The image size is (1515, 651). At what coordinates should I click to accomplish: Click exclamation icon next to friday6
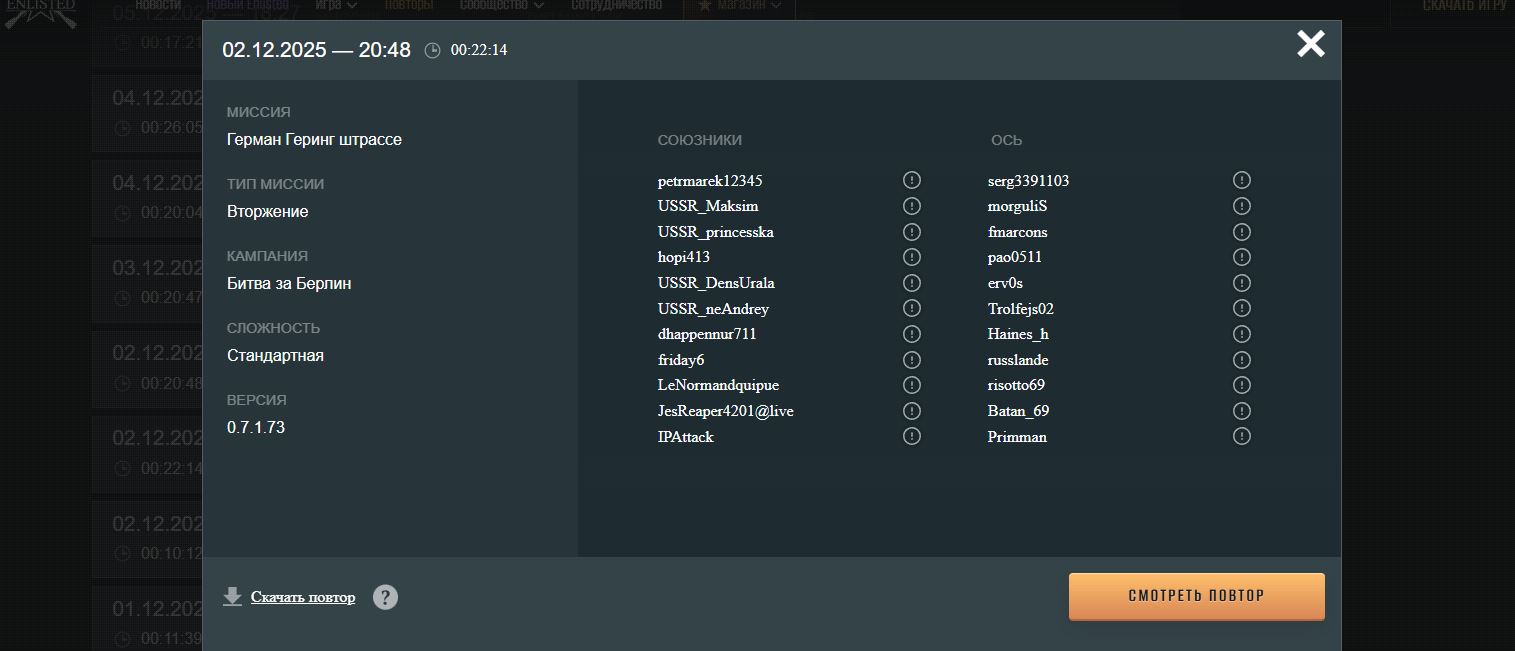coord(911,360)
